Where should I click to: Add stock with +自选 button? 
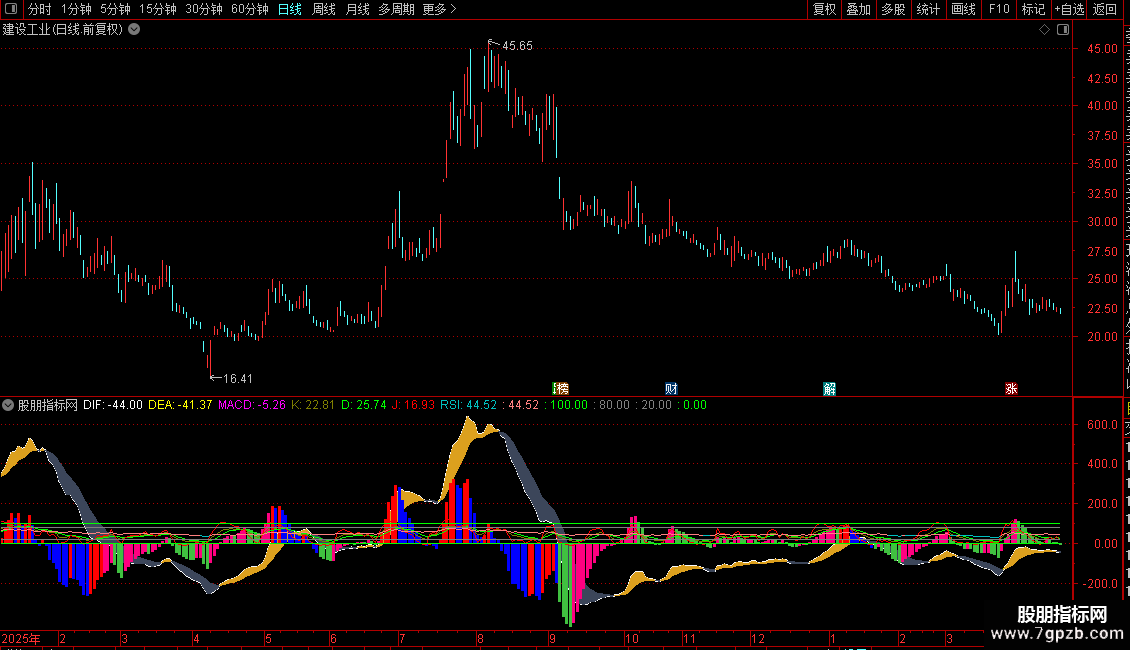[x=1069, y=9]
